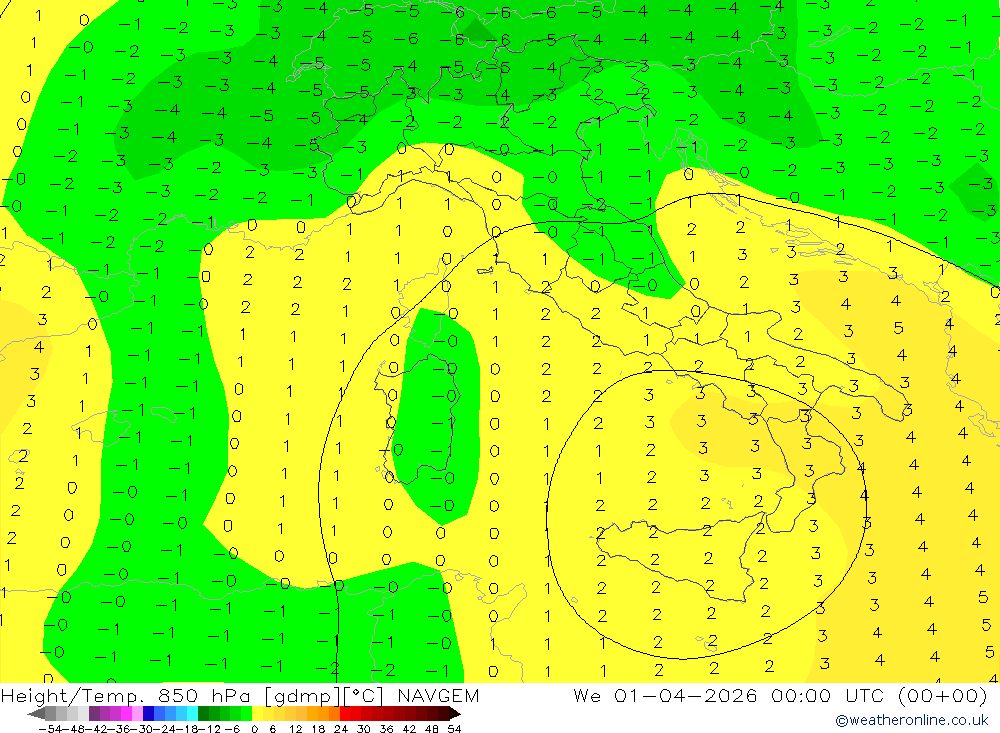Click the gray left arrow of color scale
Image resolution: width=1000 pixels, height=733 pixels.
coord(36,714)
